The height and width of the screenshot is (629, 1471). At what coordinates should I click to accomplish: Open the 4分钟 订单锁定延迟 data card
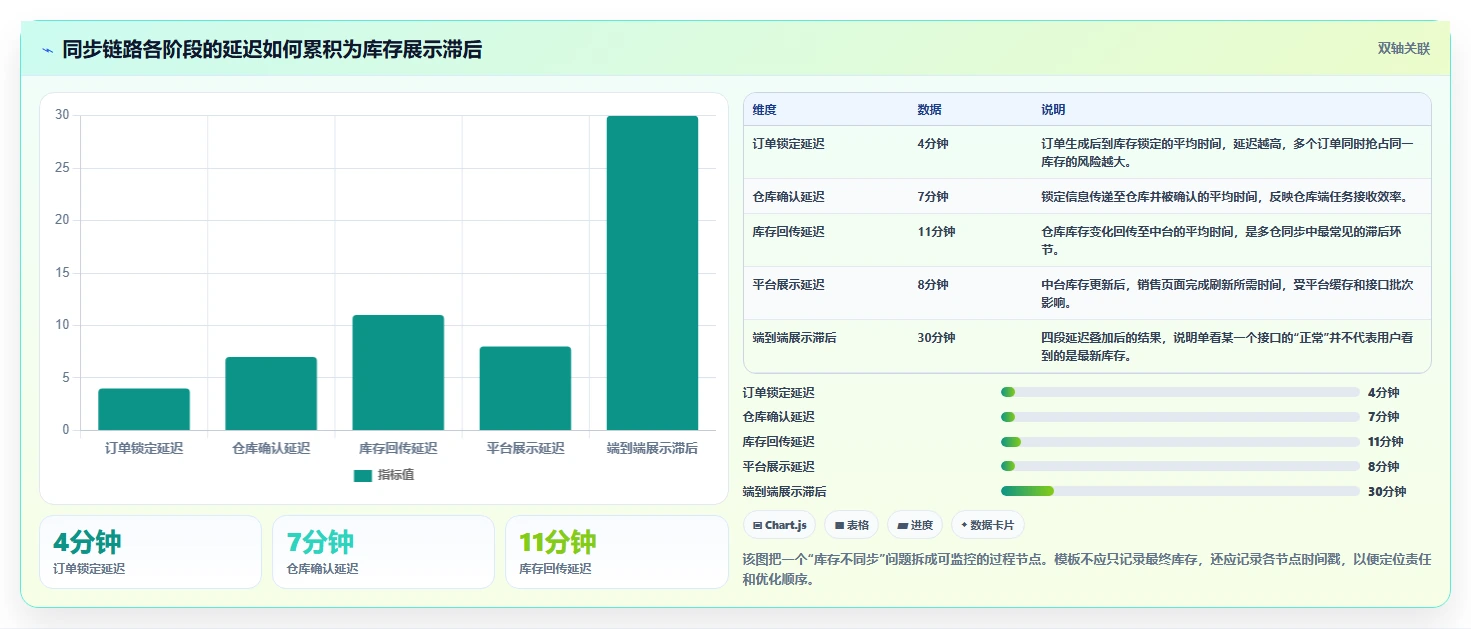click(x=150, y=552)
